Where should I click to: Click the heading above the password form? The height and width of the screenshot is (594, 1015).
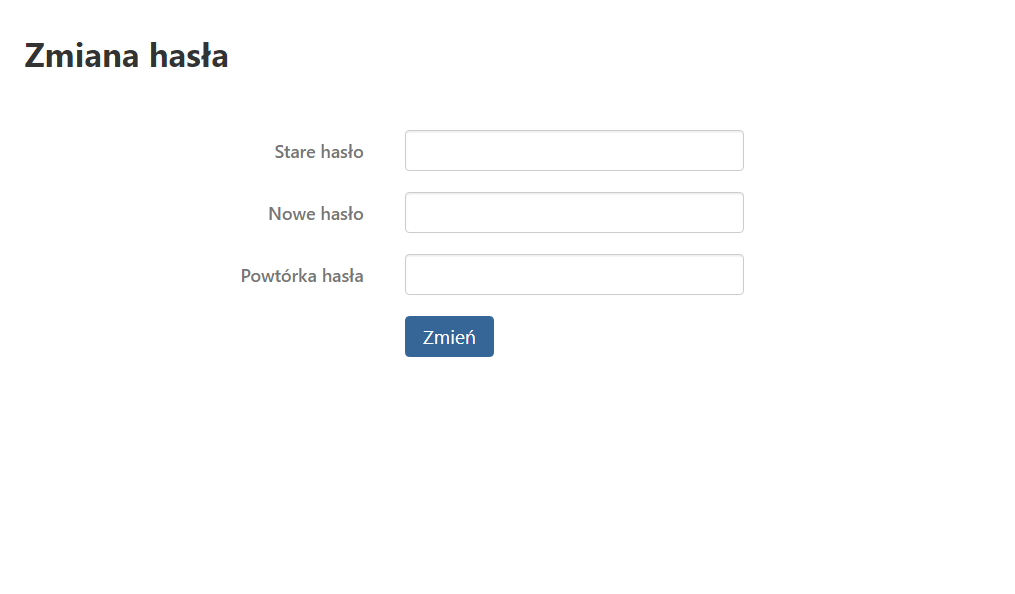click(126, 56)
